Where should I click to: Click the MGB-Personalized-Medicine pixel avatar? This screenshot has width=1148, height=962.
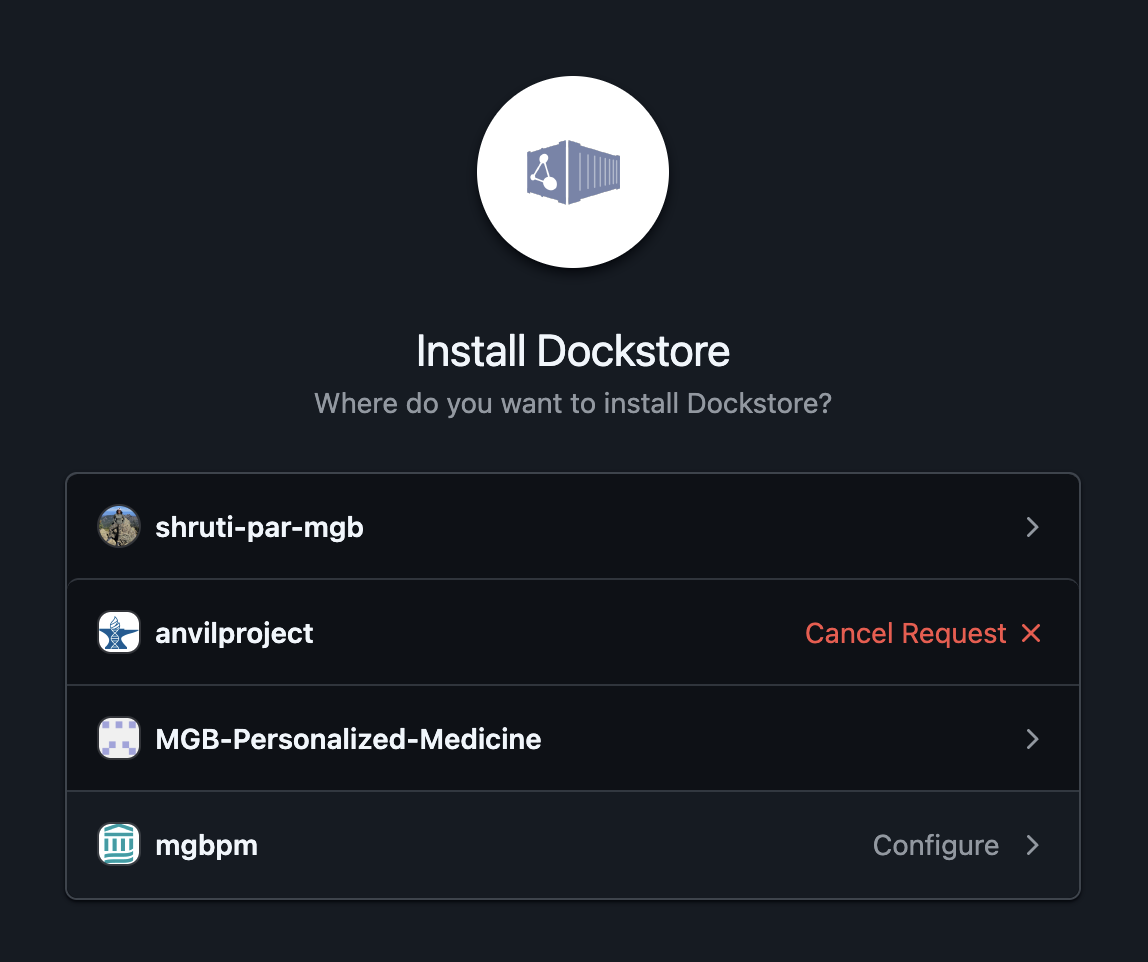tap(119, 739)
